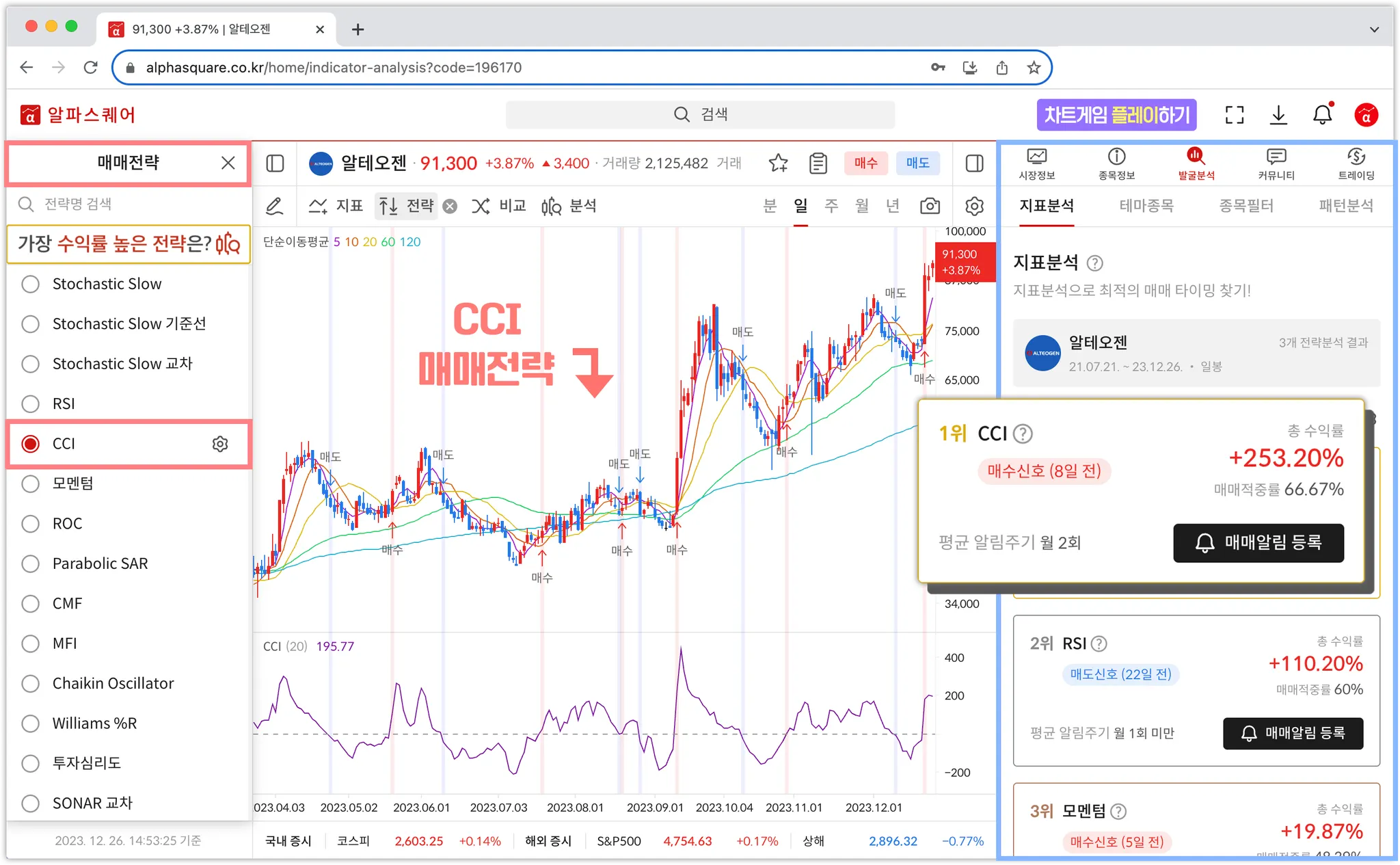Toggle the left sidebar panel icon
Screen dimensions: 1400x865
pos(275,163)
